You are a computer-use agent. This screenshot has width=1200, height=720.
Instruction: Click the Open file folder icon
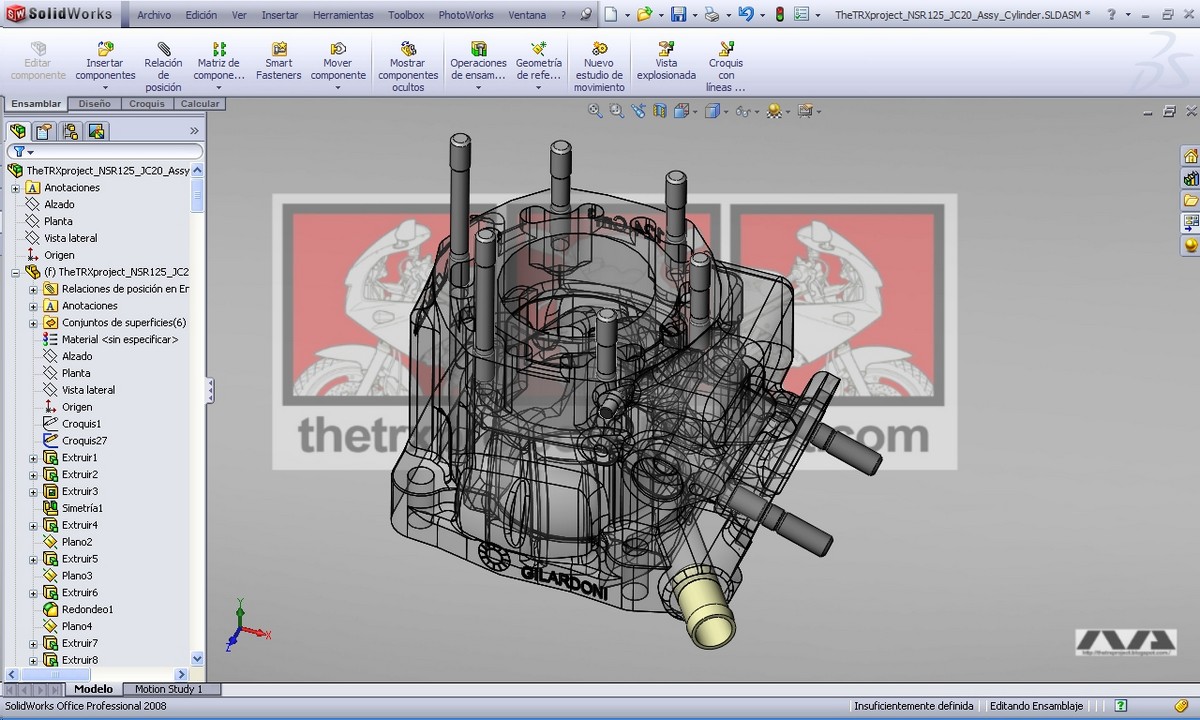click(644, 15)
